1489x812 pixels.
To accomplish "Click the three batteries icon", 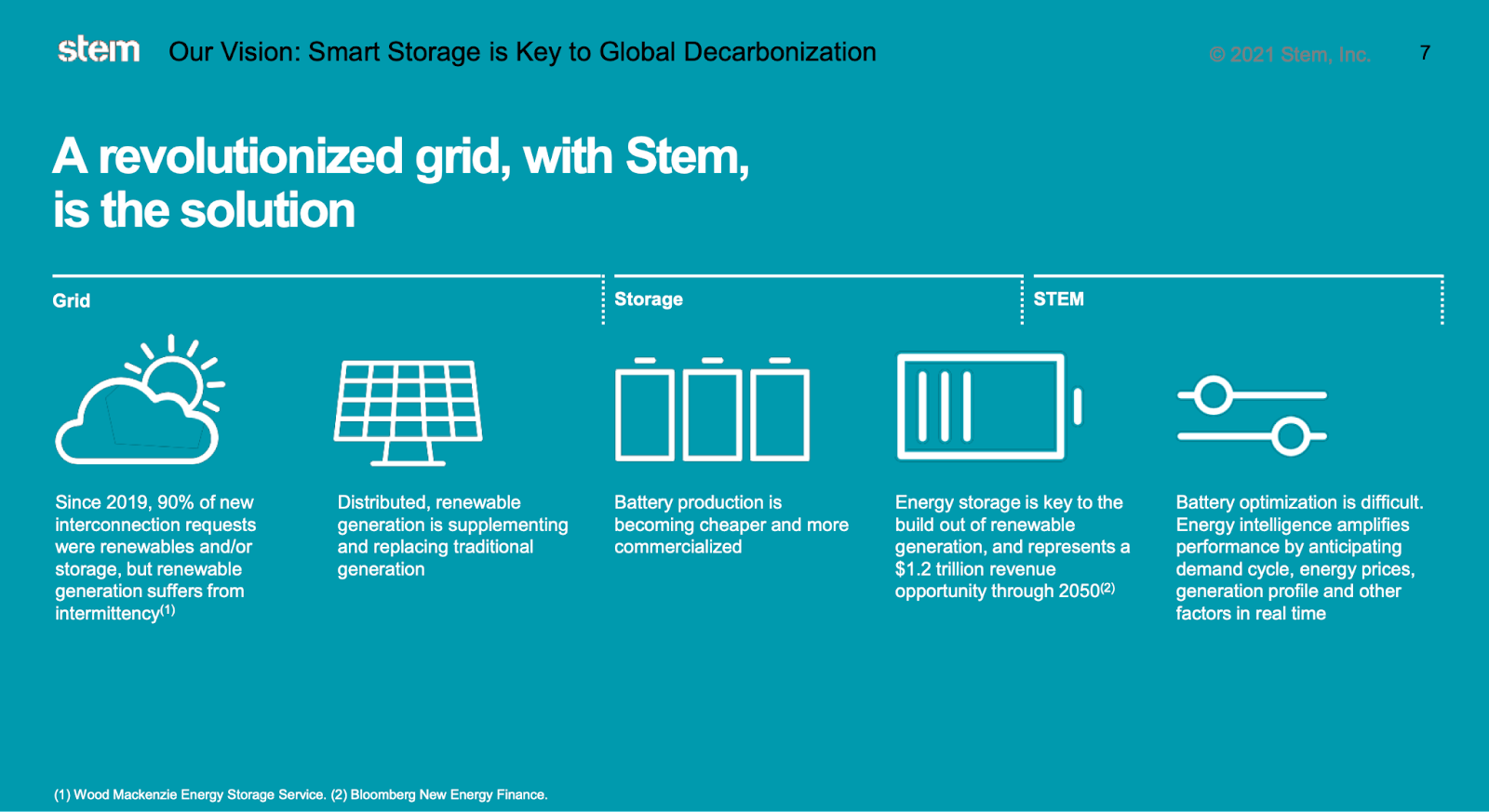I will [712, 408].
